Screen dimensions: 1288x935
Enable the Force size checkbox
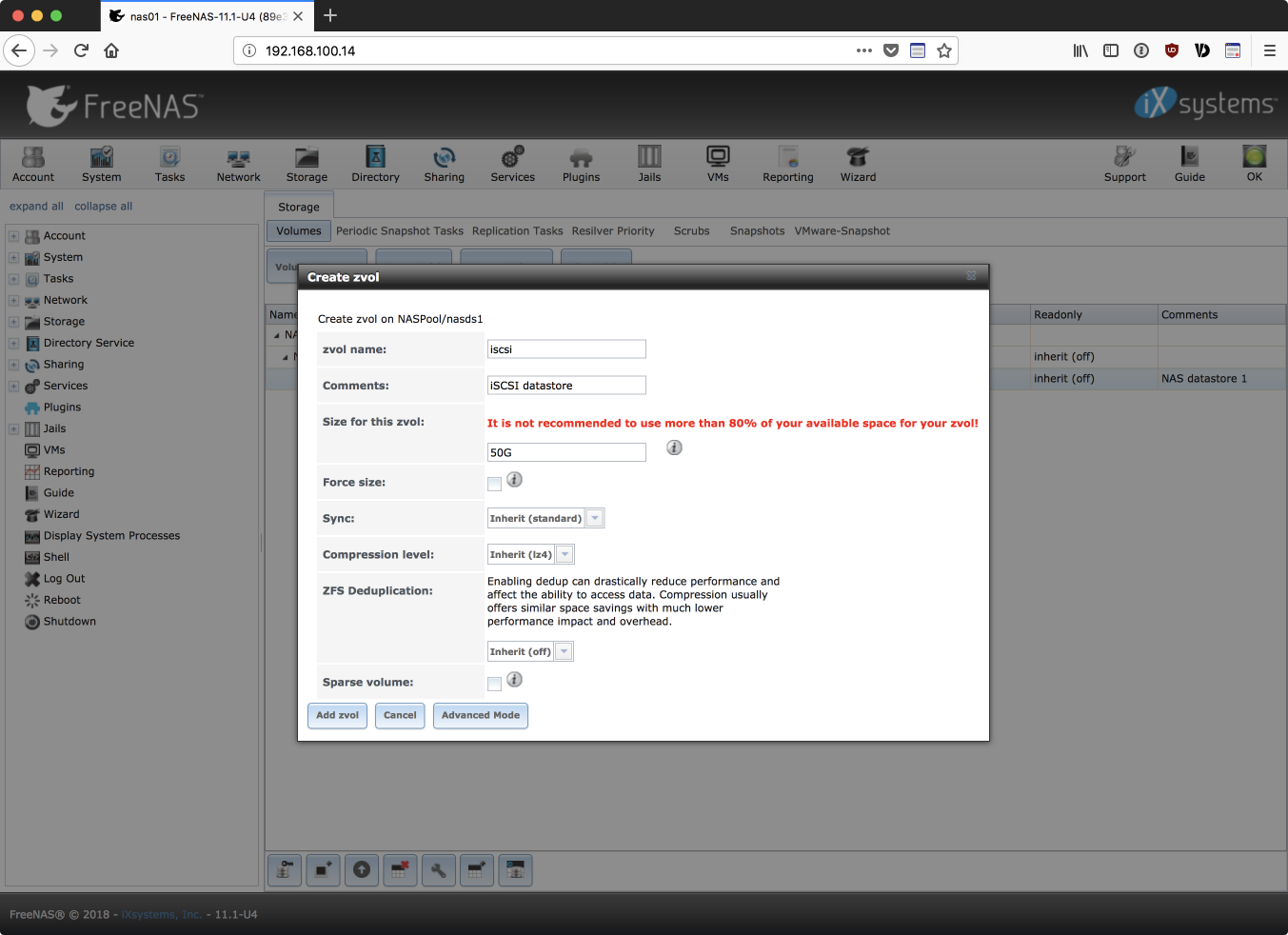click(494, 484)
